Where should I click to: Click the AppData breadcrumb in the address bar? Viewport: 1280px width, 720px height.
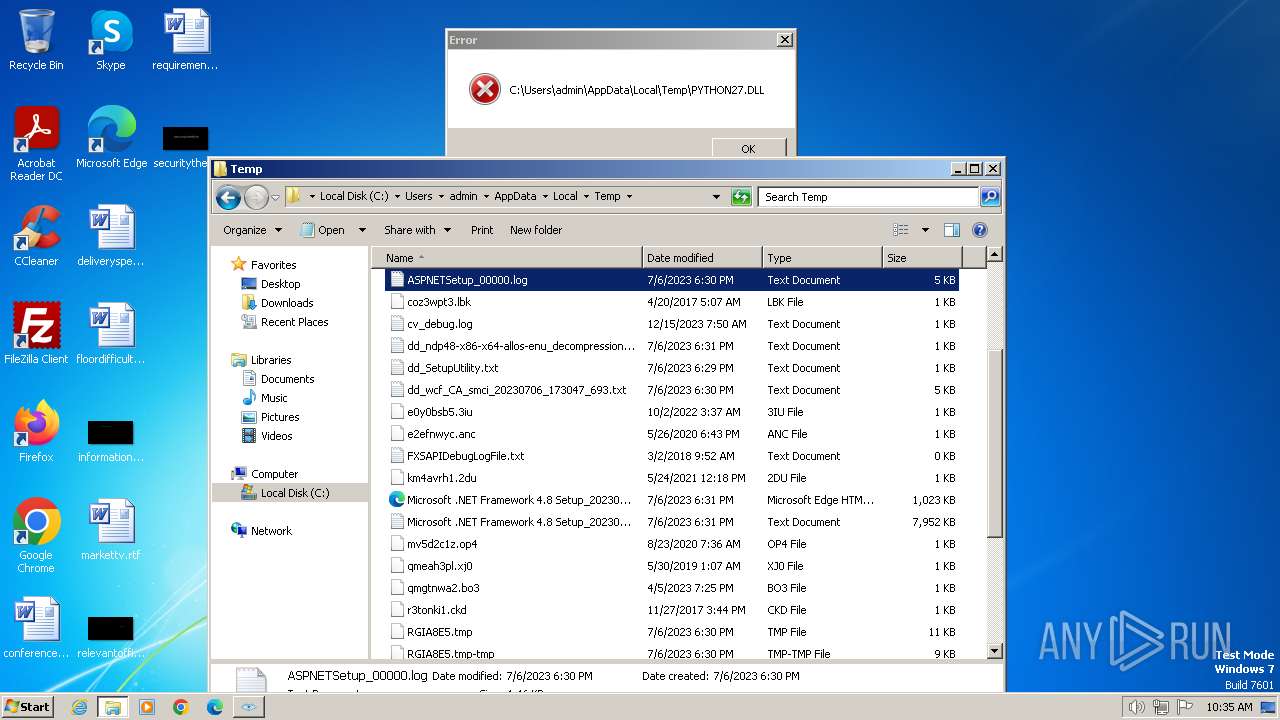coord(515,197)
